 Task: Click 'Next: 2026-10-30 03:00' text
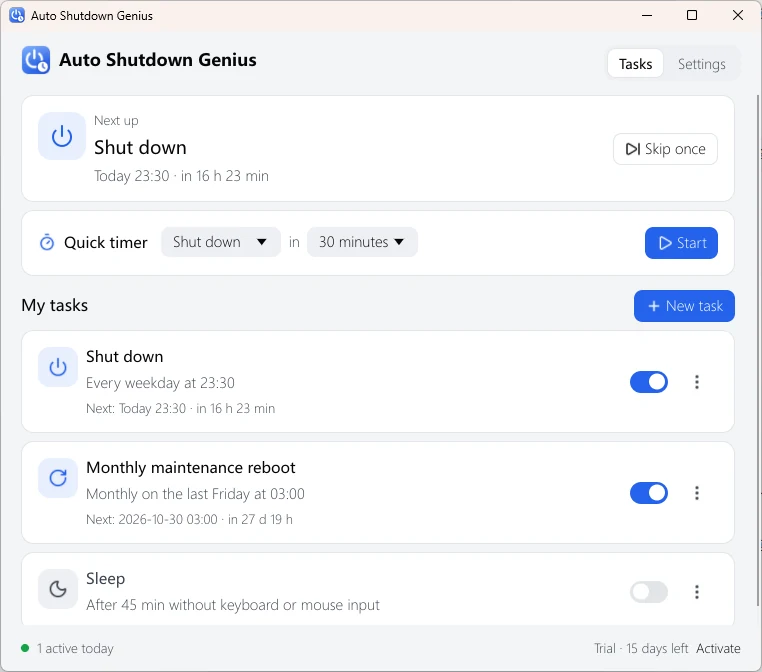coord(152,519)
